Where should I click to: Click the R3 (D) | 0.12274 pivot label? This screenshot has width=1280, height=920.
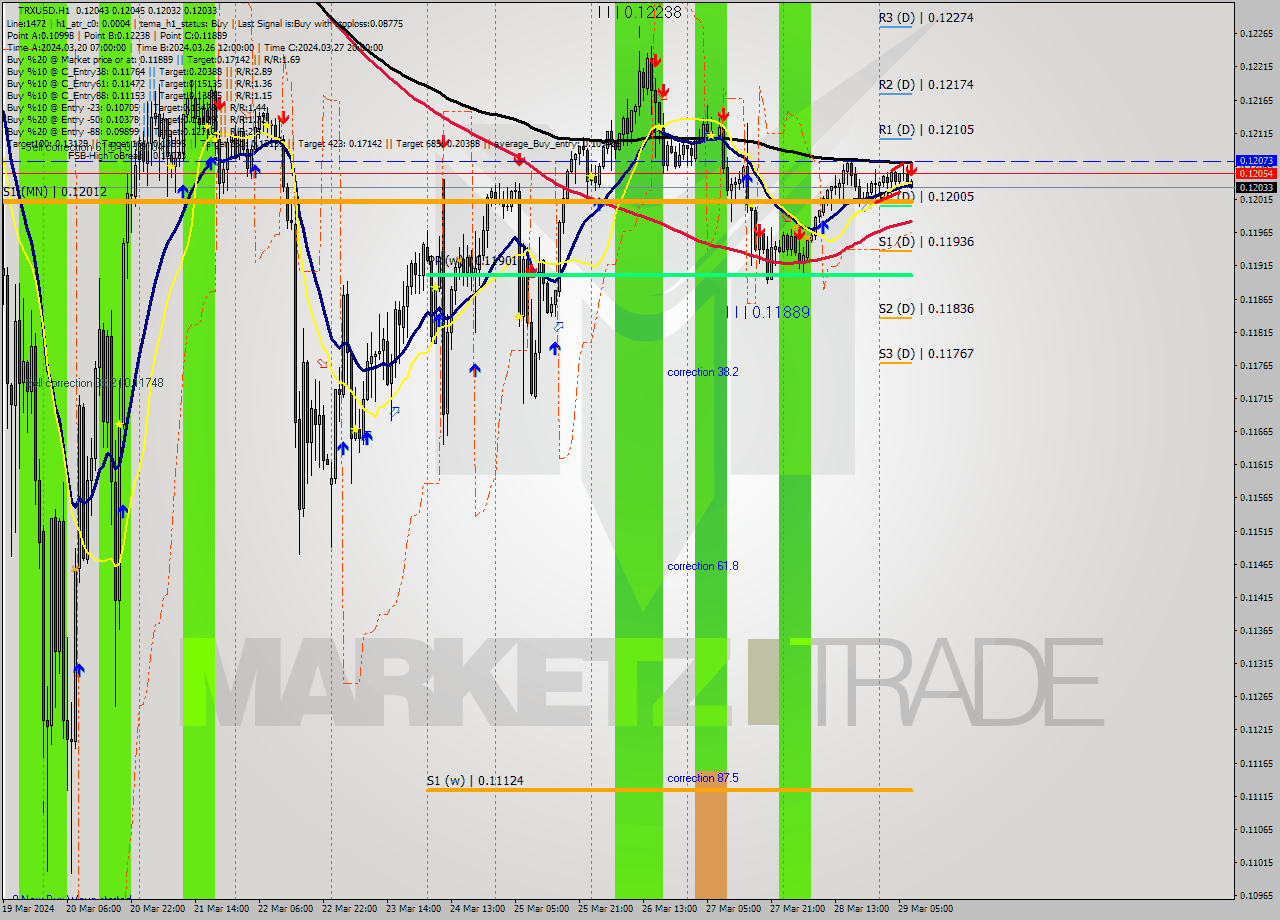[x=926, y=17]
